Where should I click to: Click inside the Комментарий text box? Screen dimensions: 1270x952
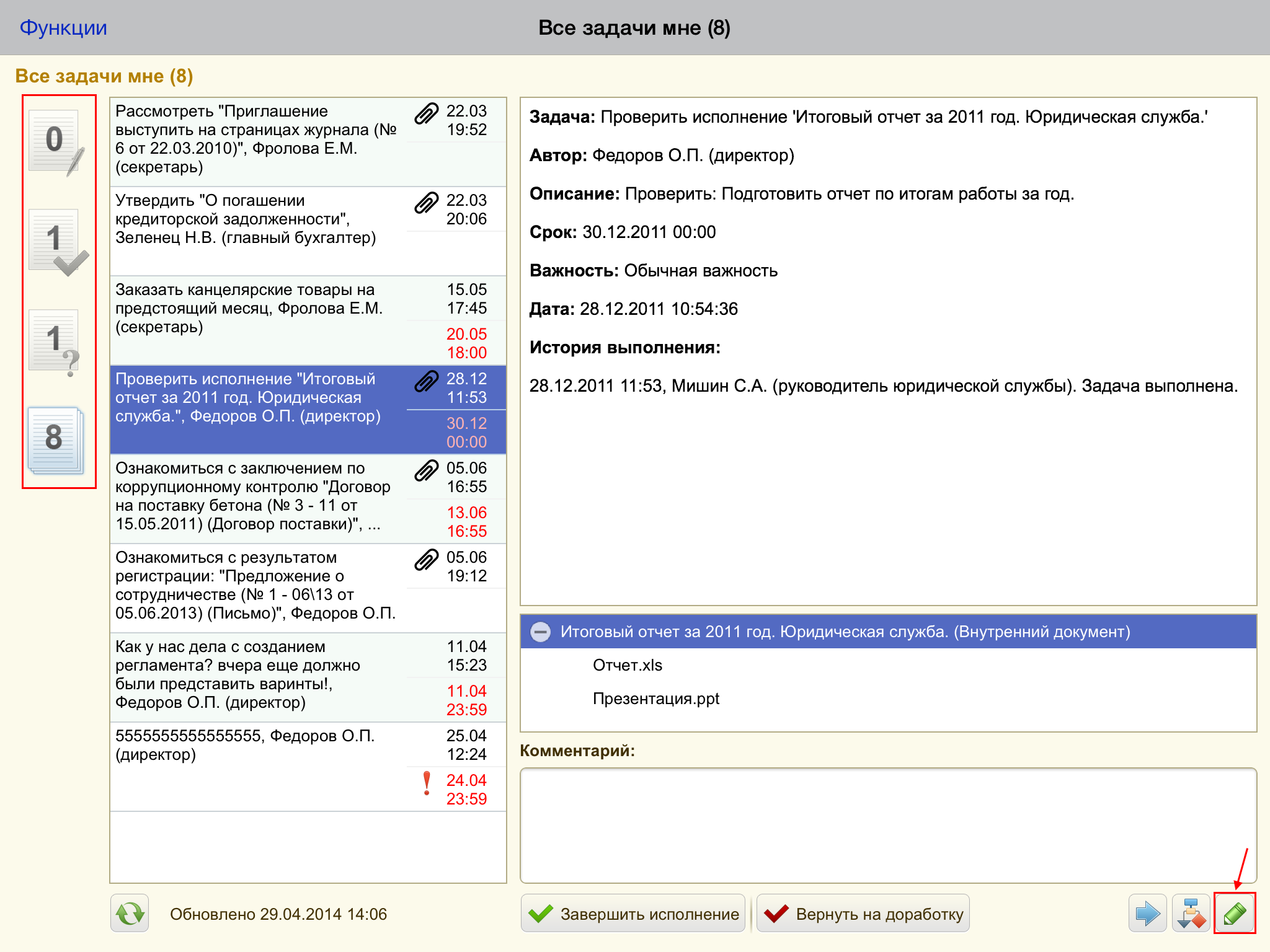click(x=887, y=825)
